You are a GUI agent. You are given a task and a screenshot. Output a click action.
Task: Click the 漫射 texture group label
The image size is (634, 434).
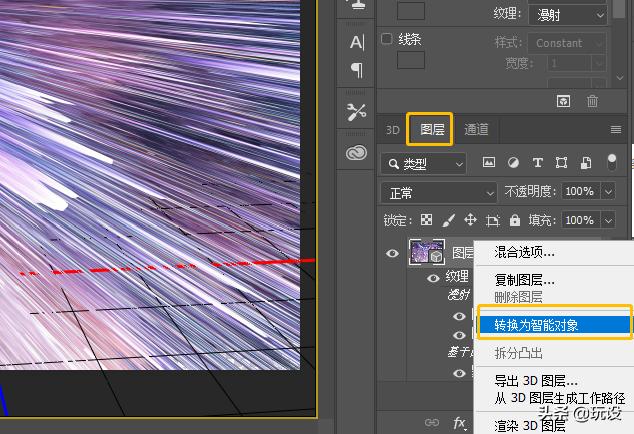pyautogui.click(x=459, y=295)
